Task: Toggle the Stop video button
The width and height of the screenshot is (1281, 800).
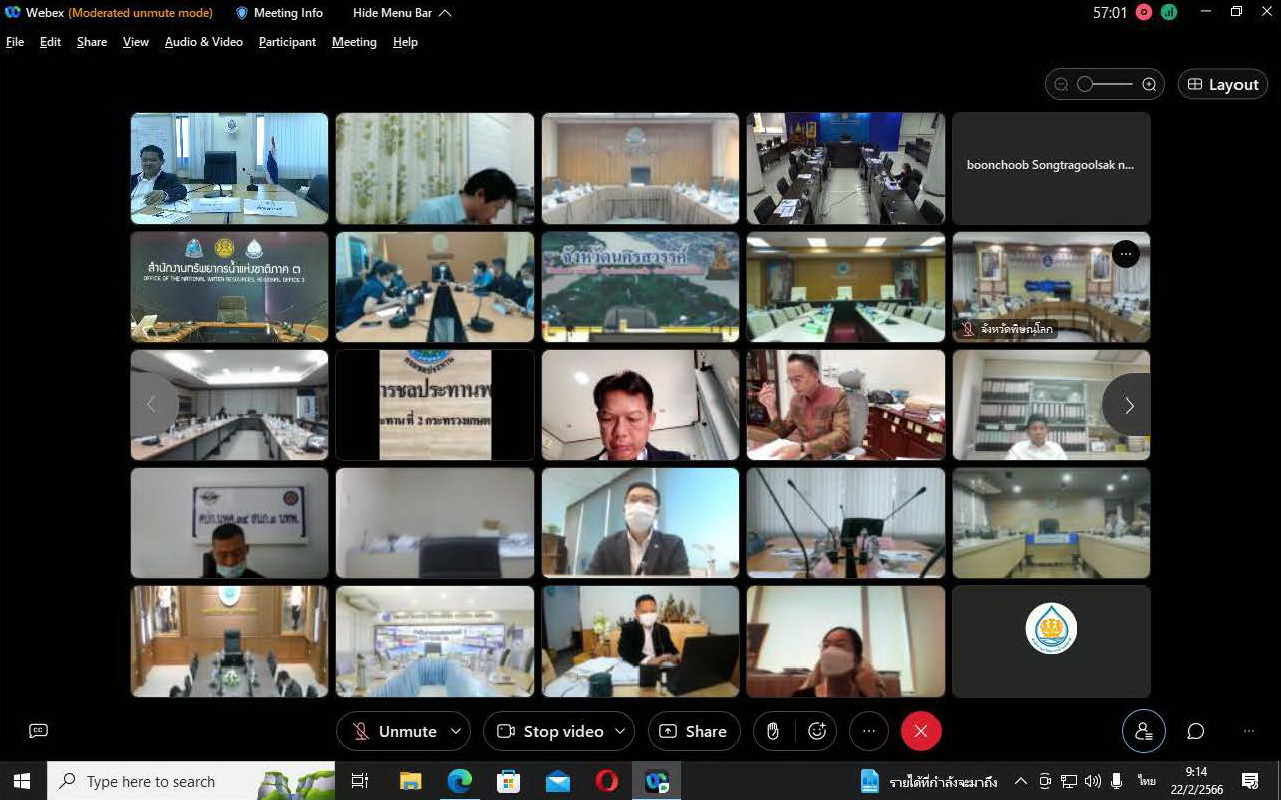Action: click(550, 731)
